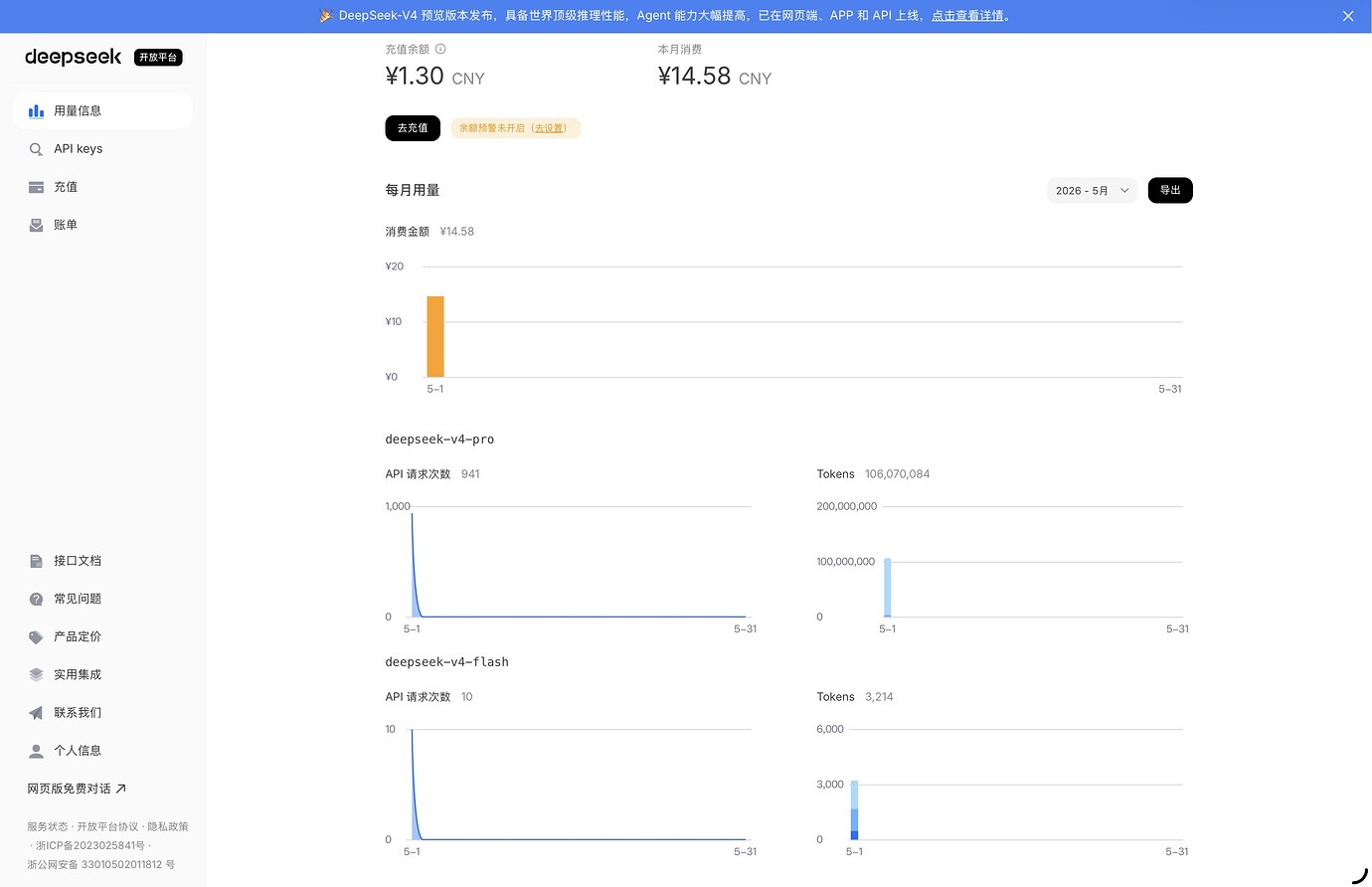The image size is (1372, 887).
Task: Click the 隐私政策 footer link
Action: (168, 826)
